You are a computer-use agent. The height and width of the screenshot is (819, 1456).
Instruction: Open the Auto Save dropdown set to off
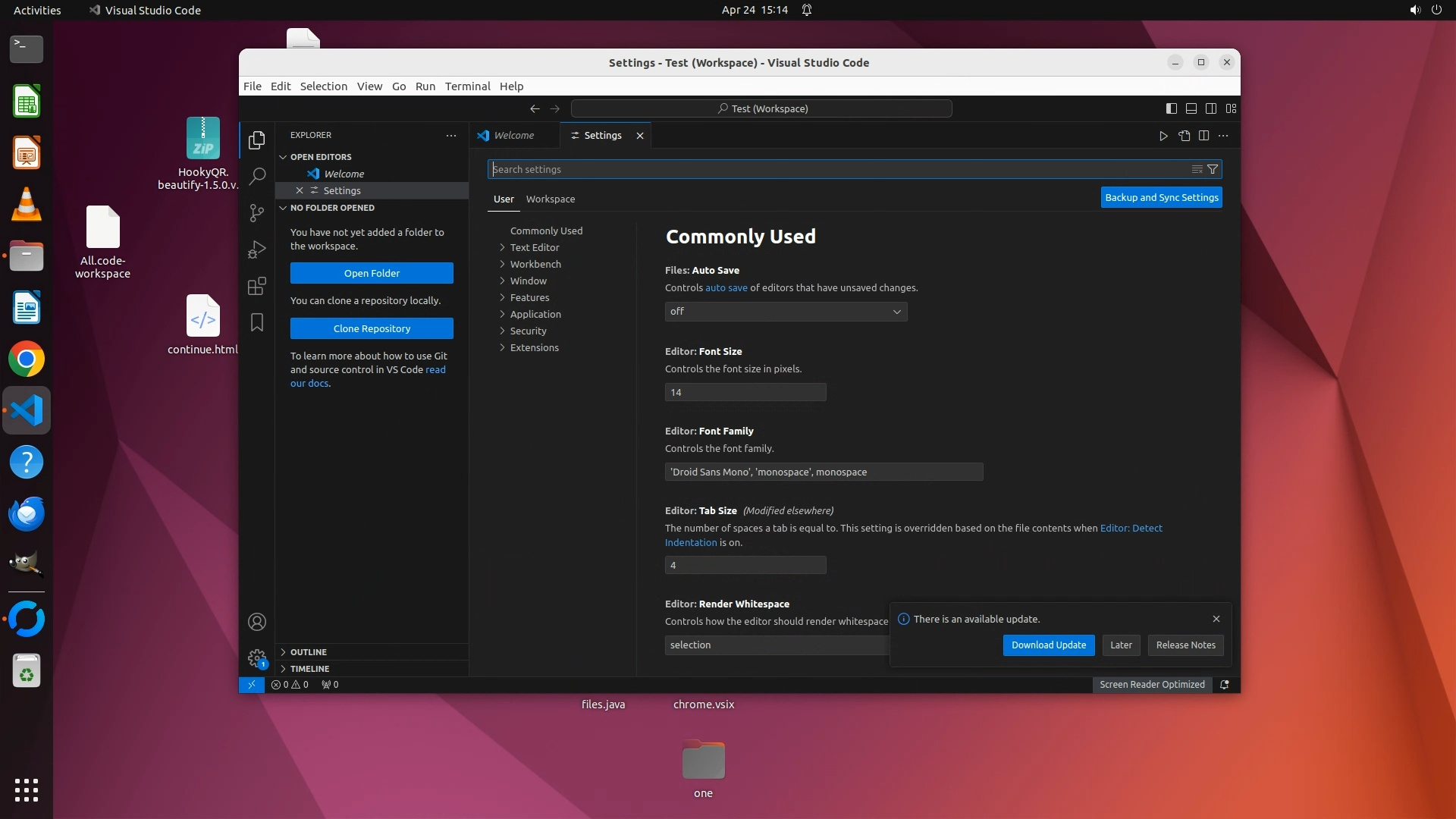[x=786, y=312]
